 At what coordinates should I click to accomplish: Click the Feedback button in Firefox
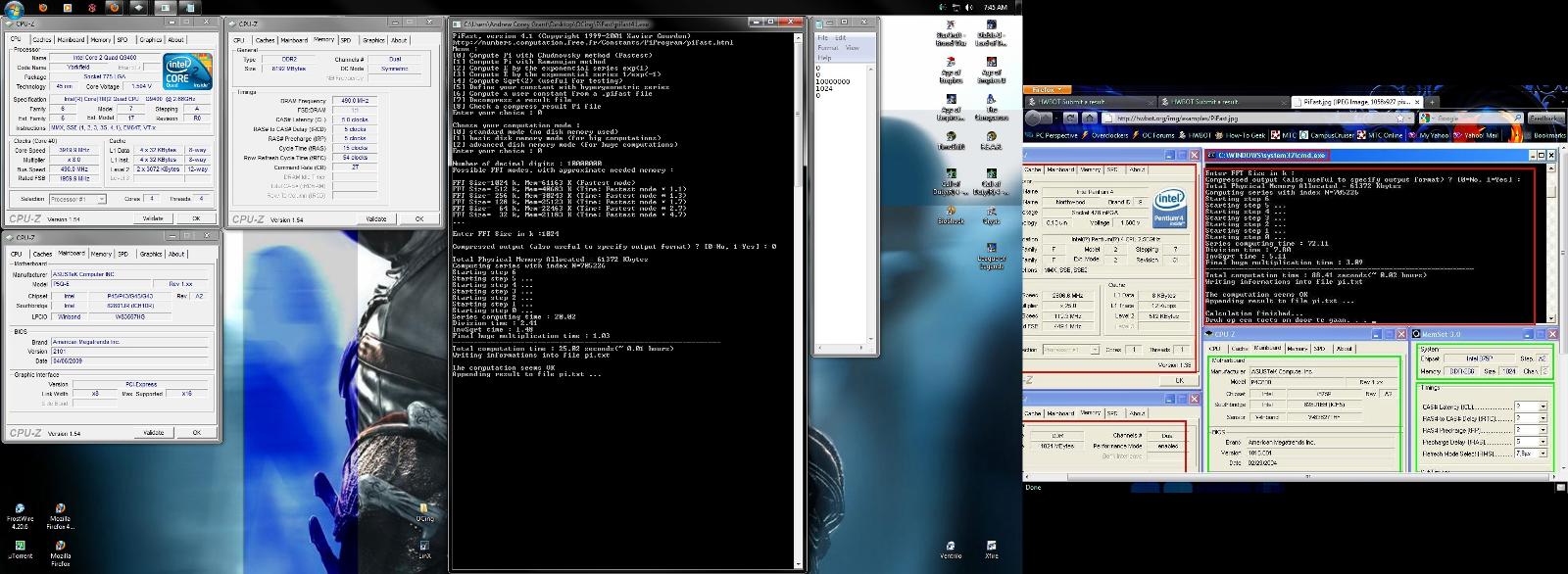[1546, 119]
